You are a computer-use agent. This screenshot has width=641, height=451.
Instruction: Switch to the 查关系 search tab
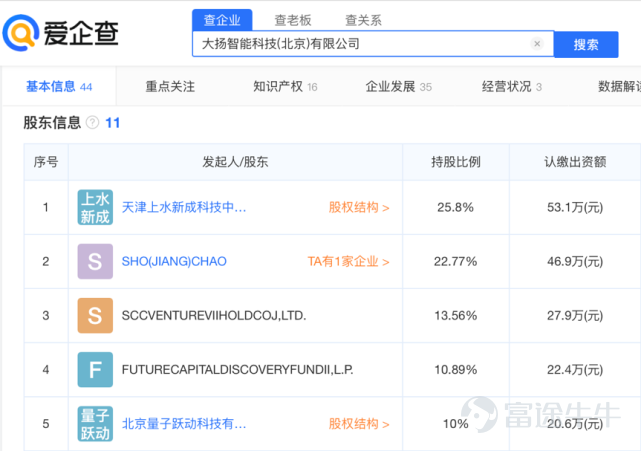(363, 20)
